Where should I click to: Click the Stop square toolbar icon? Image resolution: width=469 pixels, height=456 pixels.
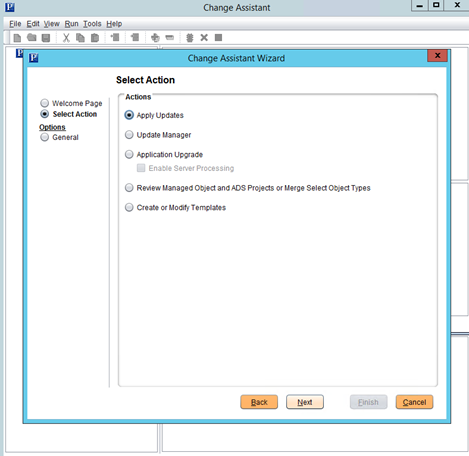click(x=218, y=37)
